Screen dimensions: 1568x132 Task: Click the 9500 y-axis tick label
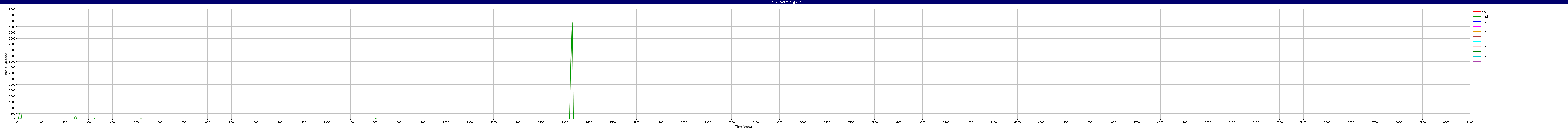[x=12, y=10]
